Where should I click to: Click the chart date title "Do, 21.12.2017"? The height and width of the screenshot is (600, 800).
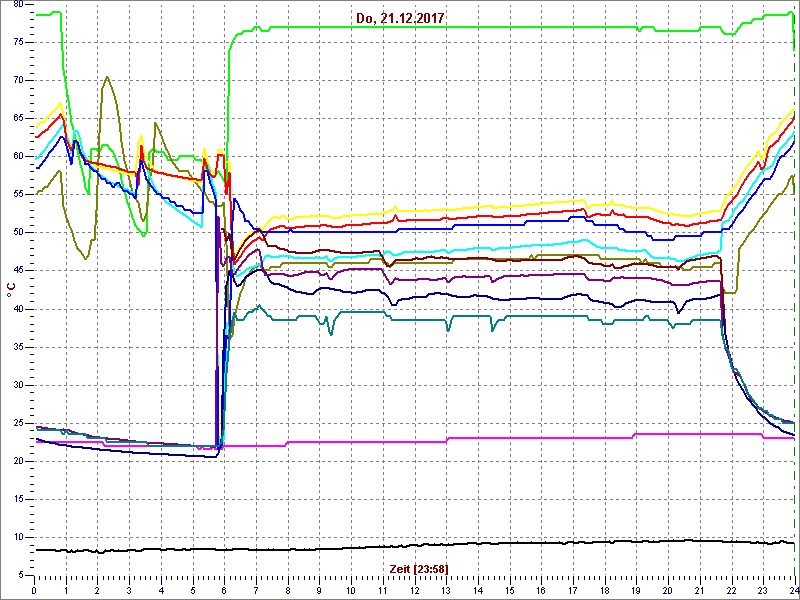(x=400, y=19)
